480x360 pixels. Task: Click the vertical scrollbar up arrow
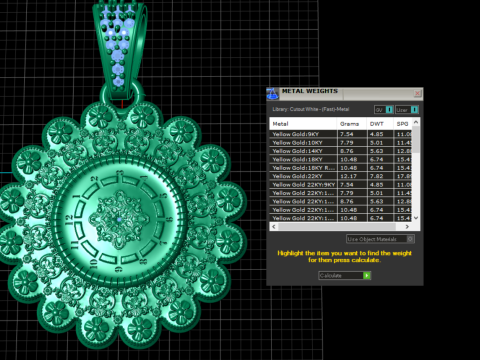tap(416, 122)
